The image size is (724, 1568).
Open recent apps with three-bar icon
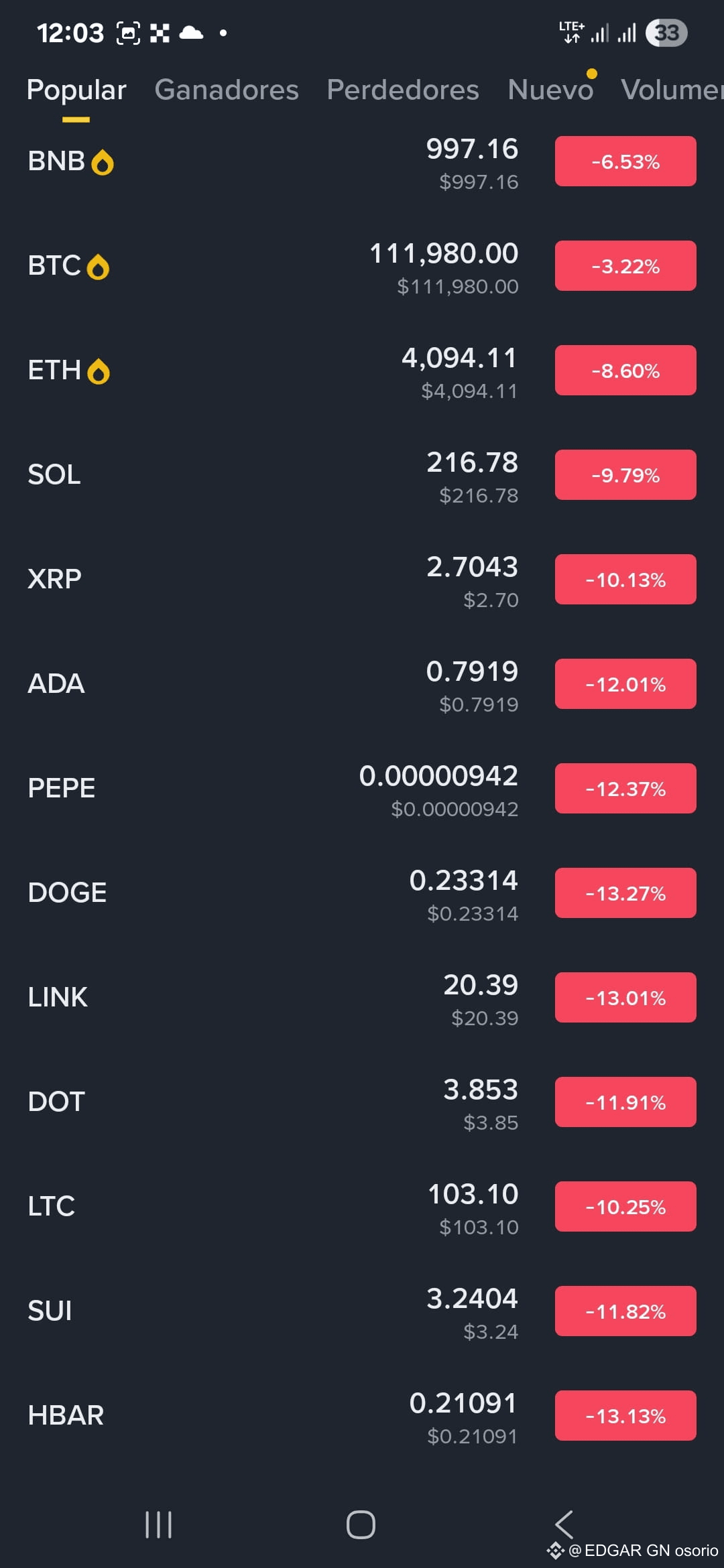(159, 1524)
